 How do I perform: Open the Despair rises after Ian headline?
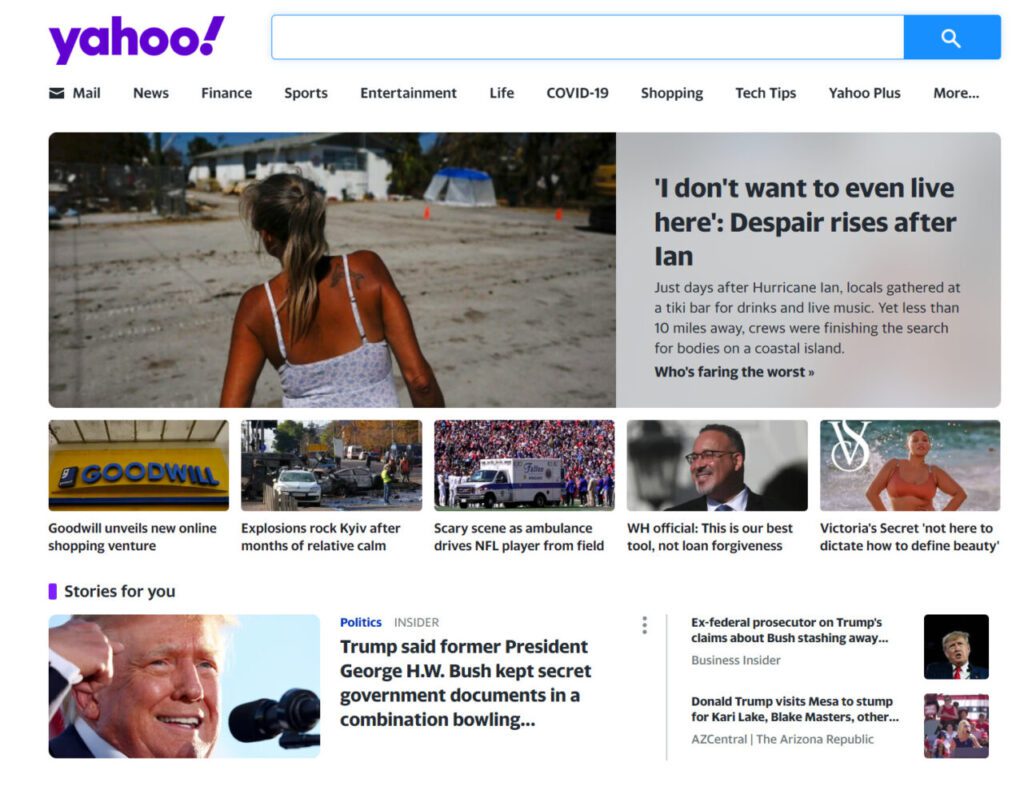click(805, 223)
